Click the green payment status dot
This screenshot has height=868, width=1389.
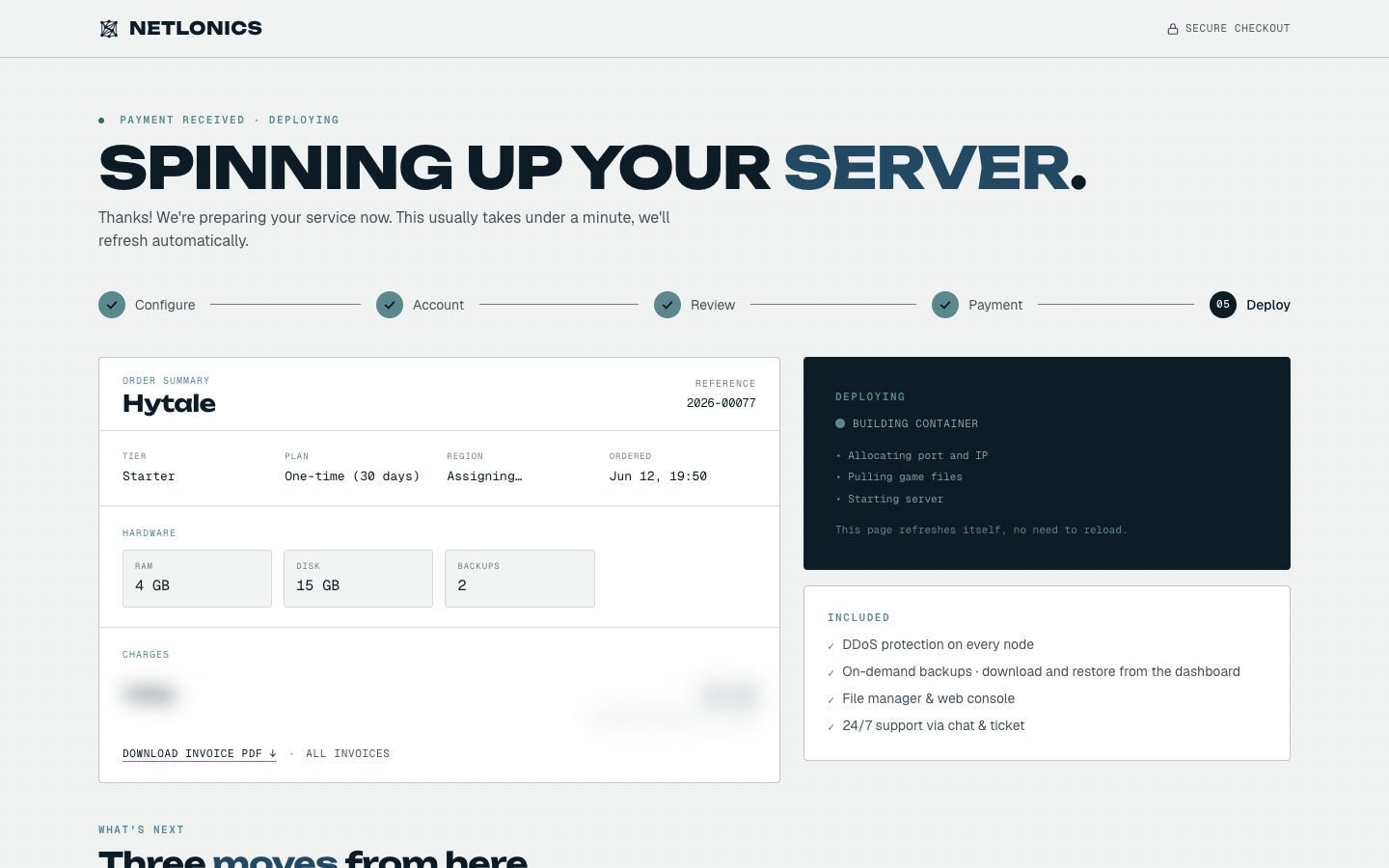coord(101,121)
